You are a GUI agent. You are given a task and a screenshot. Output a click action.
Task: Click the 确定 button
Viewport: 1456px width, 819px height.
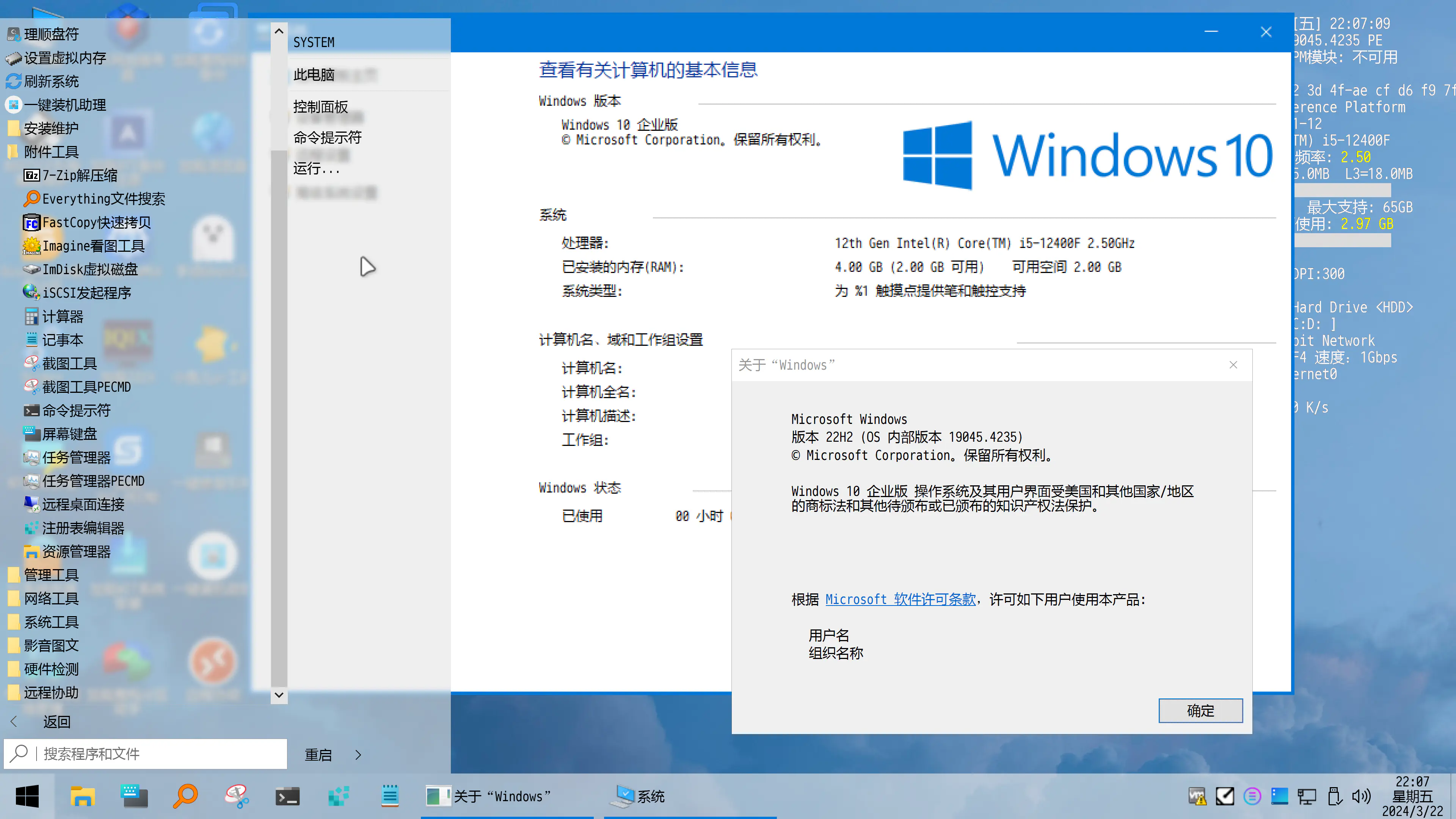1200,711
